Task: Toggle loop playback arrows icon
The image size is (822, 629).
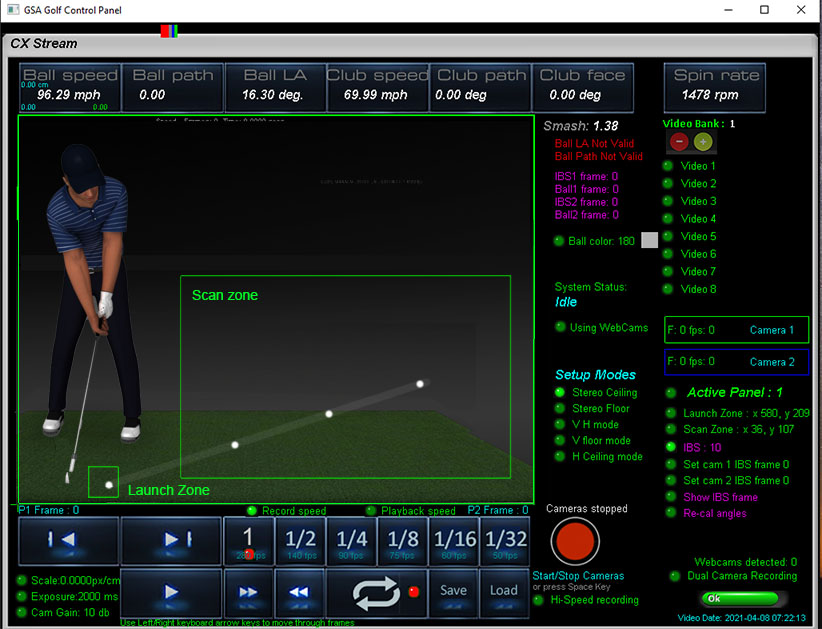Action: (x=375, y=593)
